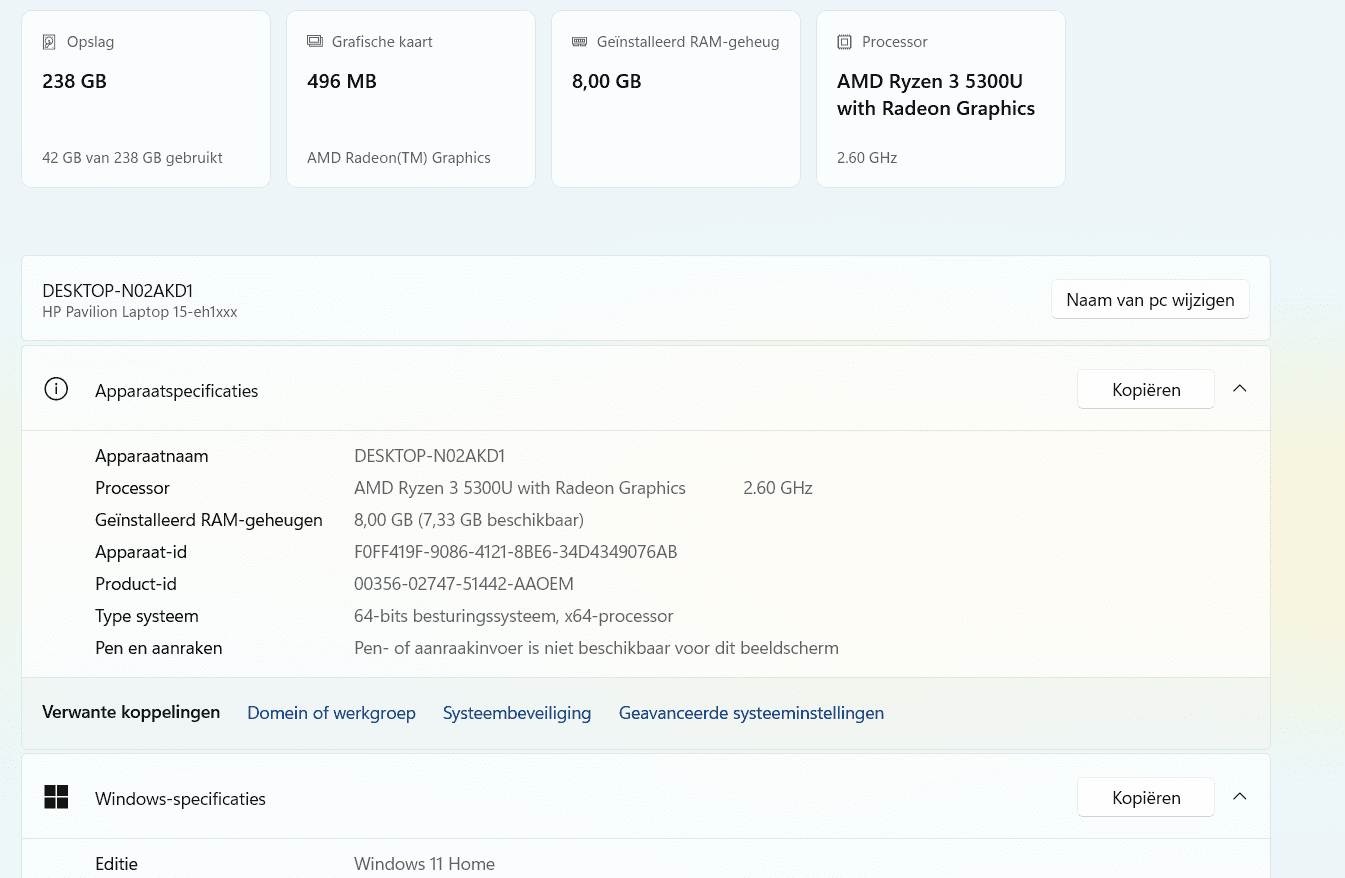This screenshot has height=878, width=1345.
Task: Click the Processor chip icon
Action: (x=844, y=42)
